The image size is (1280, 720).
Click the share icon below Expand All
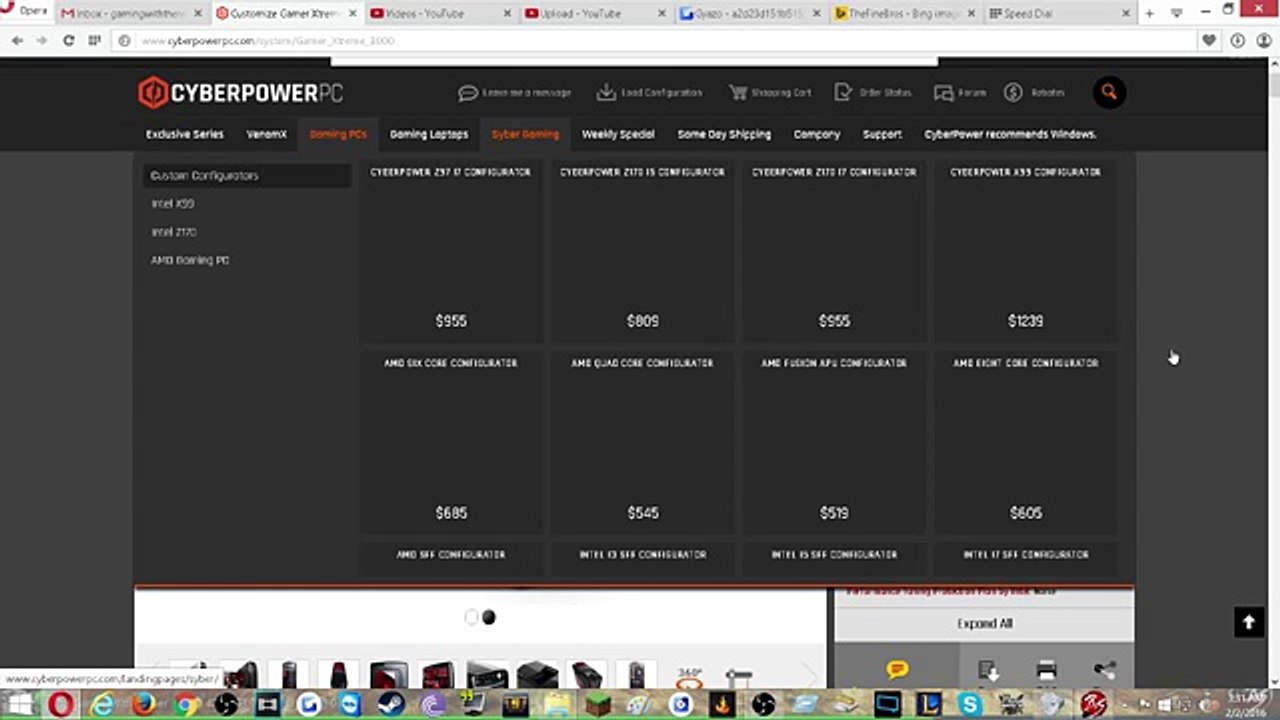click(1104, 671)
